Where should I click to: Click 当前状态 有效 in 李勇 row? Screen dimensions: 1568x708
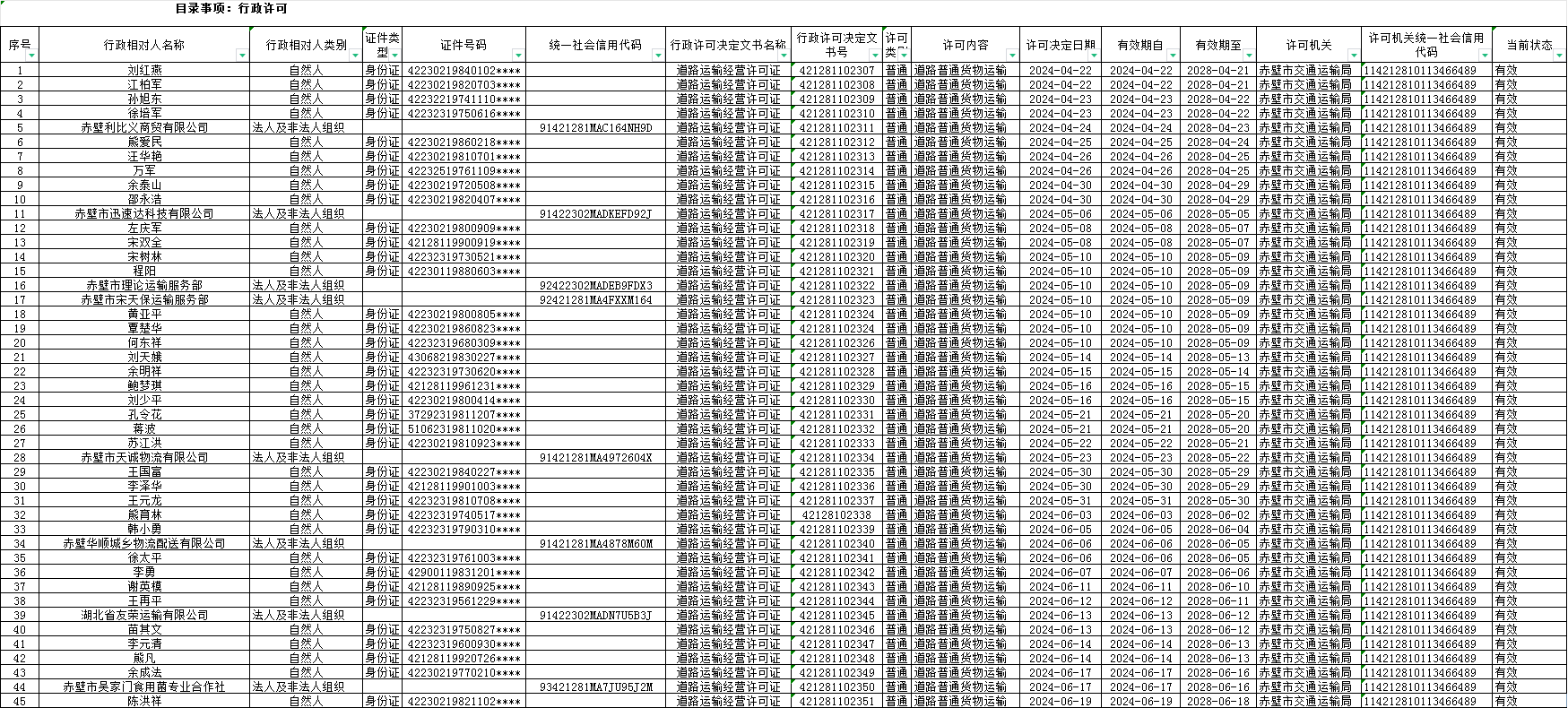(1529, 572)
